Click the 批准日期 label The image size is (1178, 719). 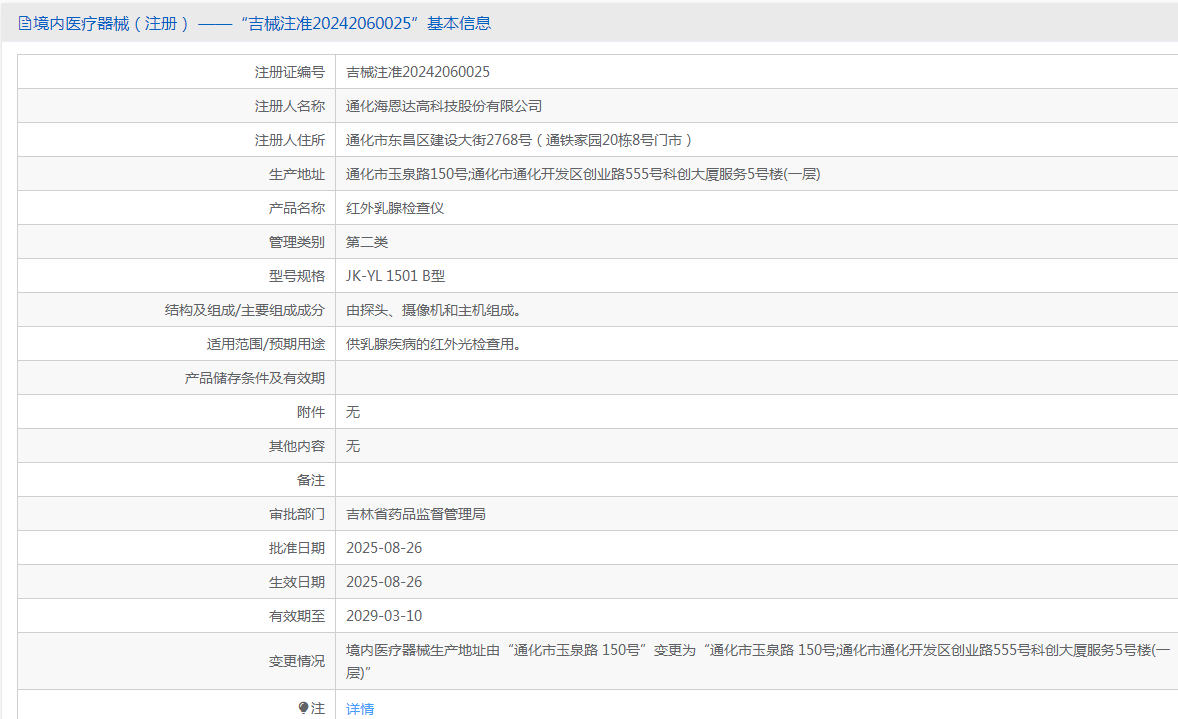pyautogui.click(x=297, y=548)
